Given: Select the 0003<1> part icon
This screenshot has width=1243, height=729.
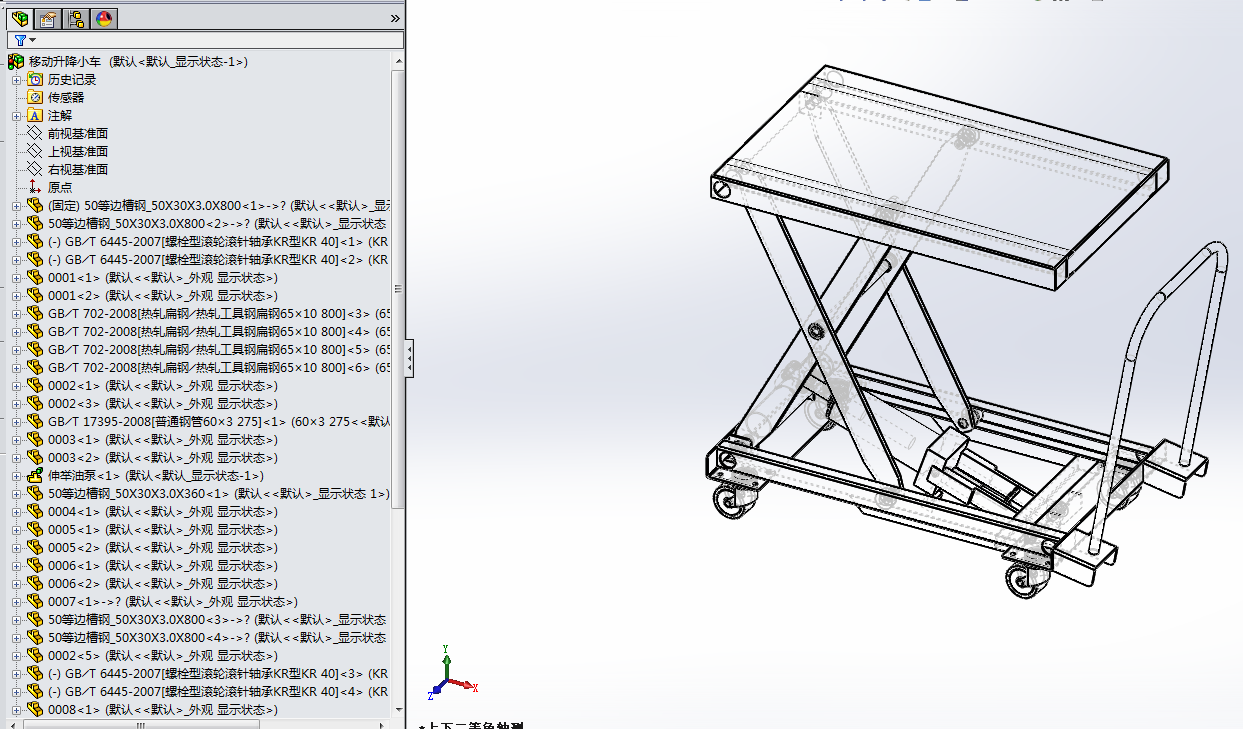Looking at the screenshot, I should click(x=35, y=440).
